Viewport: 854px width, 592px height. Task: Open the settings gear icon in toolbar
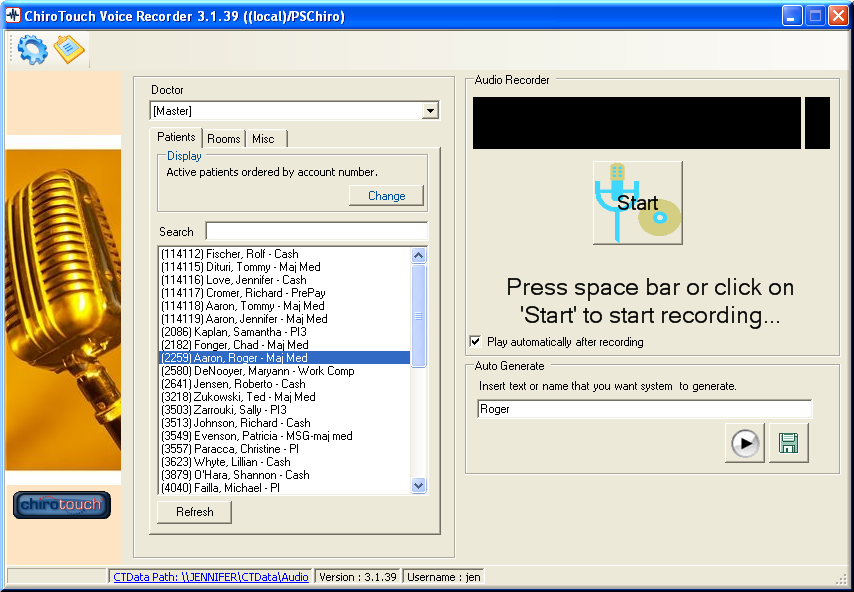click(32, 49)
